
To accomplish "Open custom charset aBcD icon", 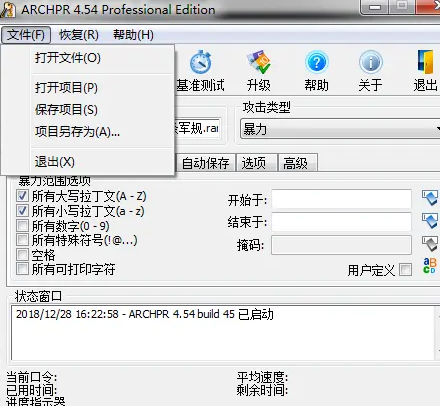I will pyautogui.click(x=429, y=266).
